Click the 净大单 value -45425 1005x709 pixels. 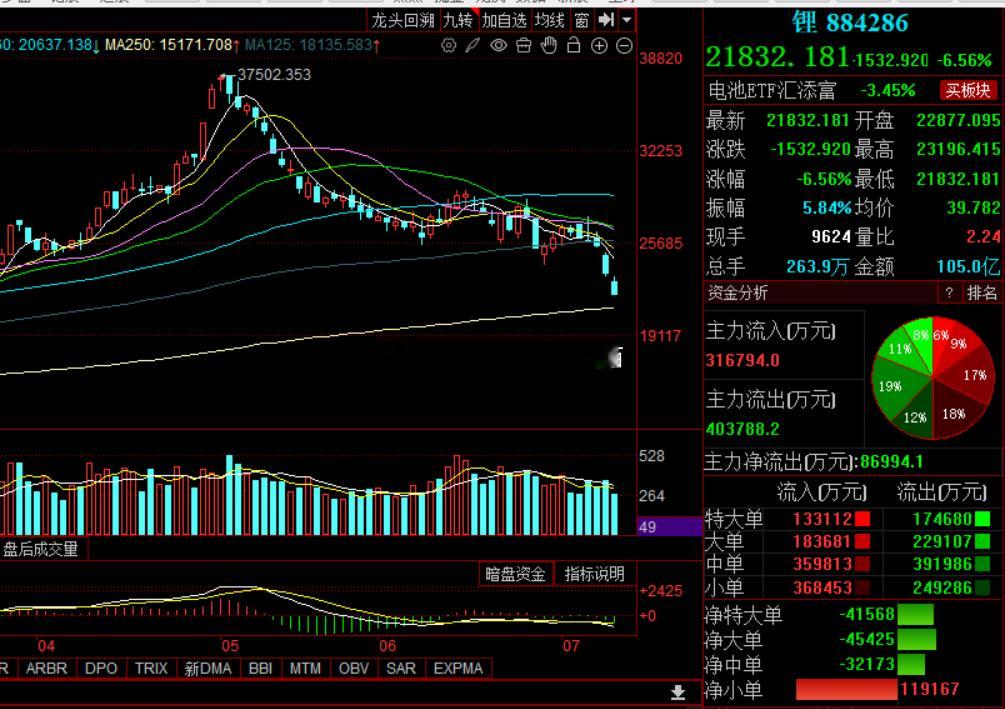pyautogui.click(x=867, y=639)
